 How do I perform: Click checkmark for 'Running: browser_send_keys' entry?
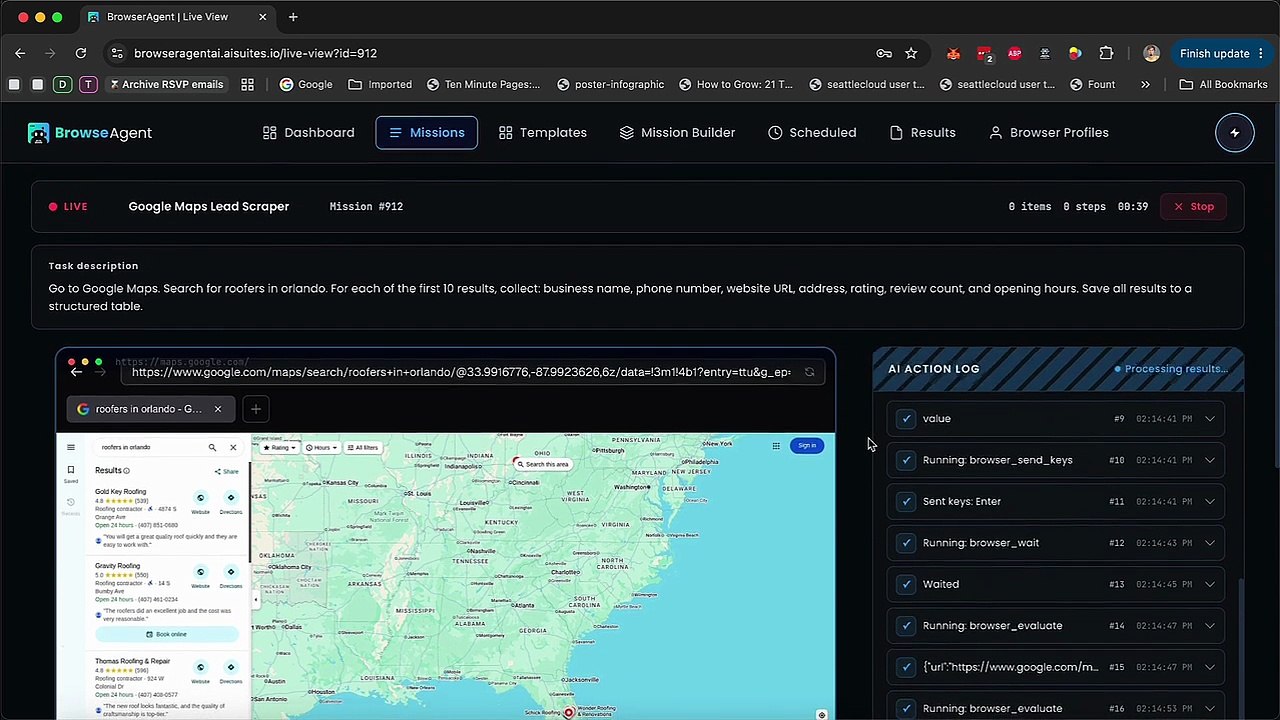tap(906, 460)
